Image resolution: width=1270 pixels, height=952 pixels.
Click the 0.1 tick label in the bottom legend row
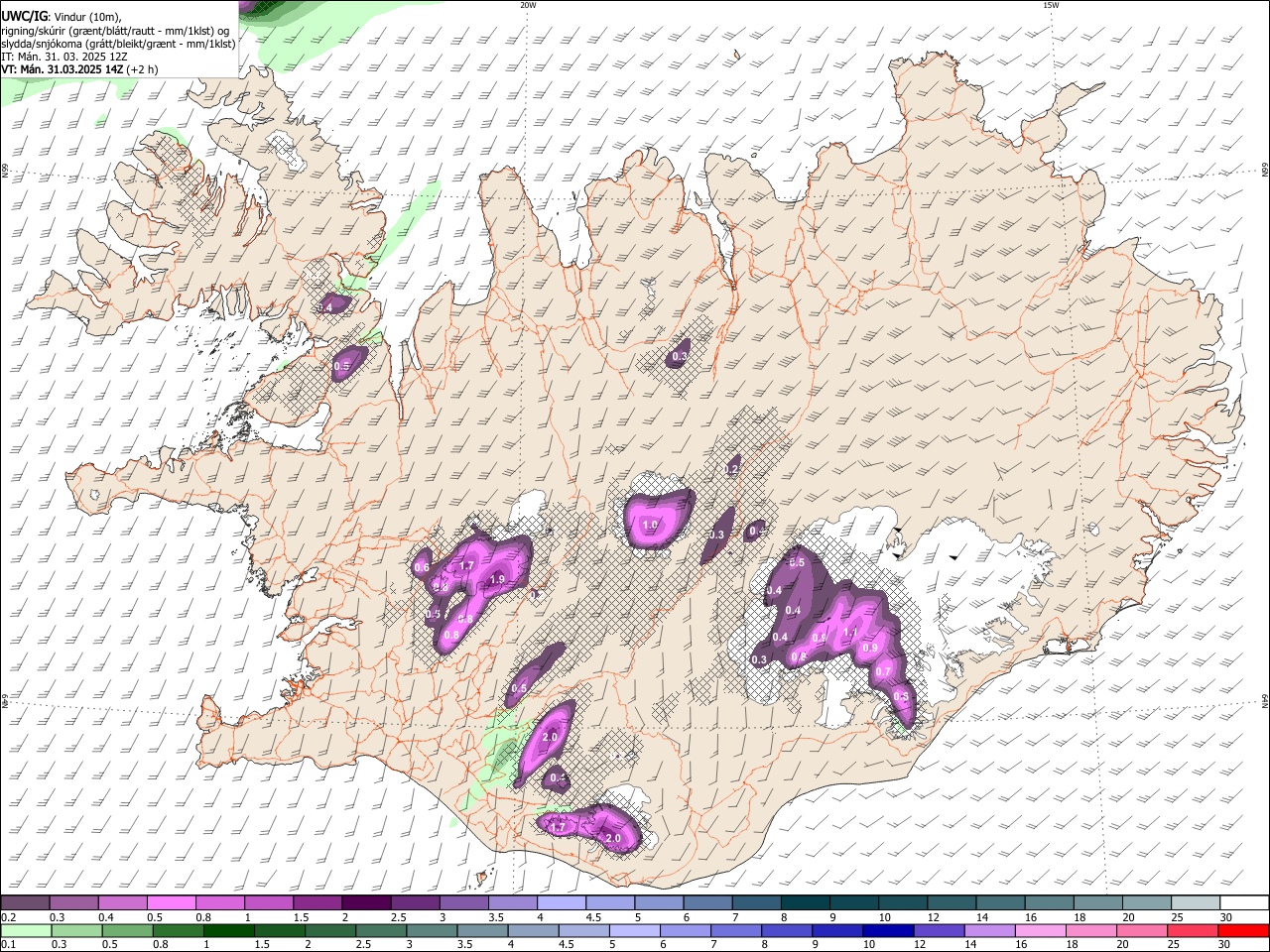tap(9, 945)
